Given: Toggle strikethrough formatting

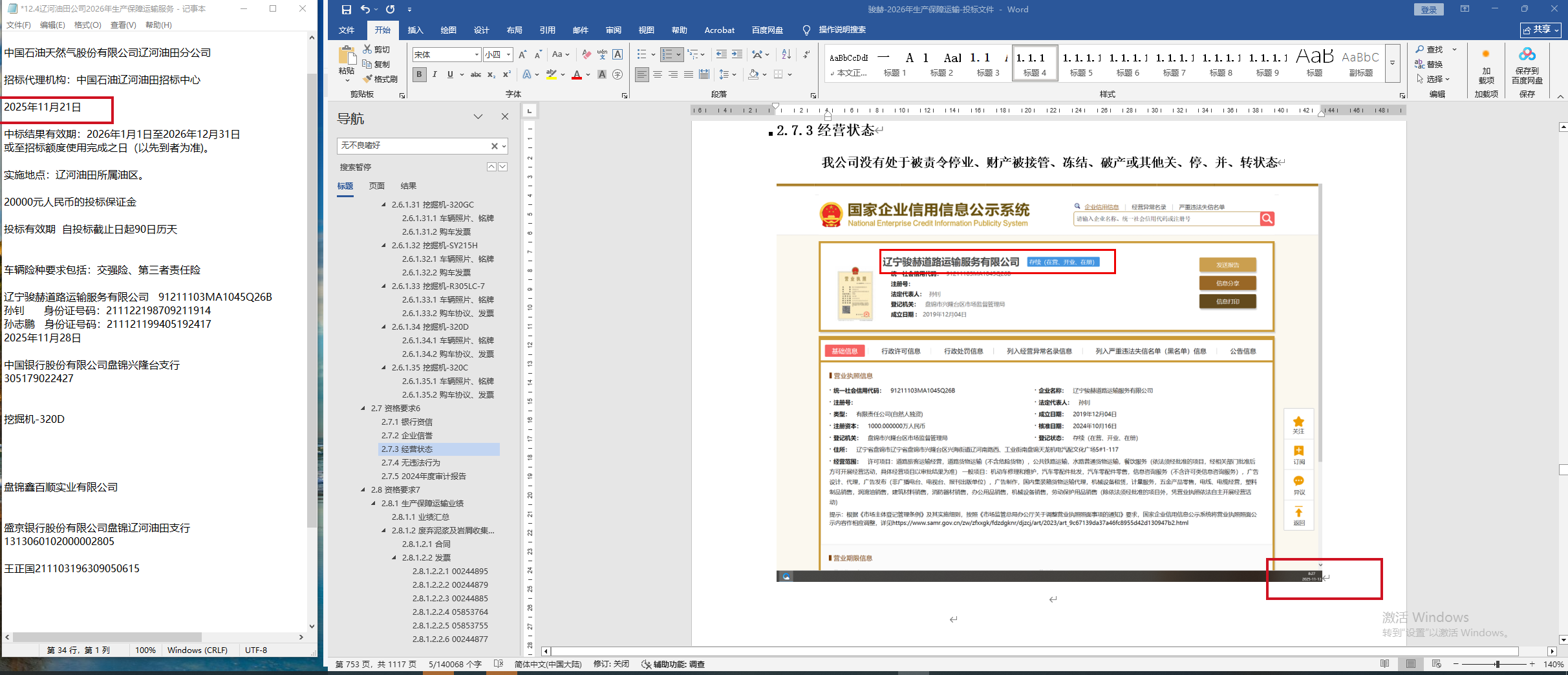Looking at the screenshot, I should (x=476, y=74).
